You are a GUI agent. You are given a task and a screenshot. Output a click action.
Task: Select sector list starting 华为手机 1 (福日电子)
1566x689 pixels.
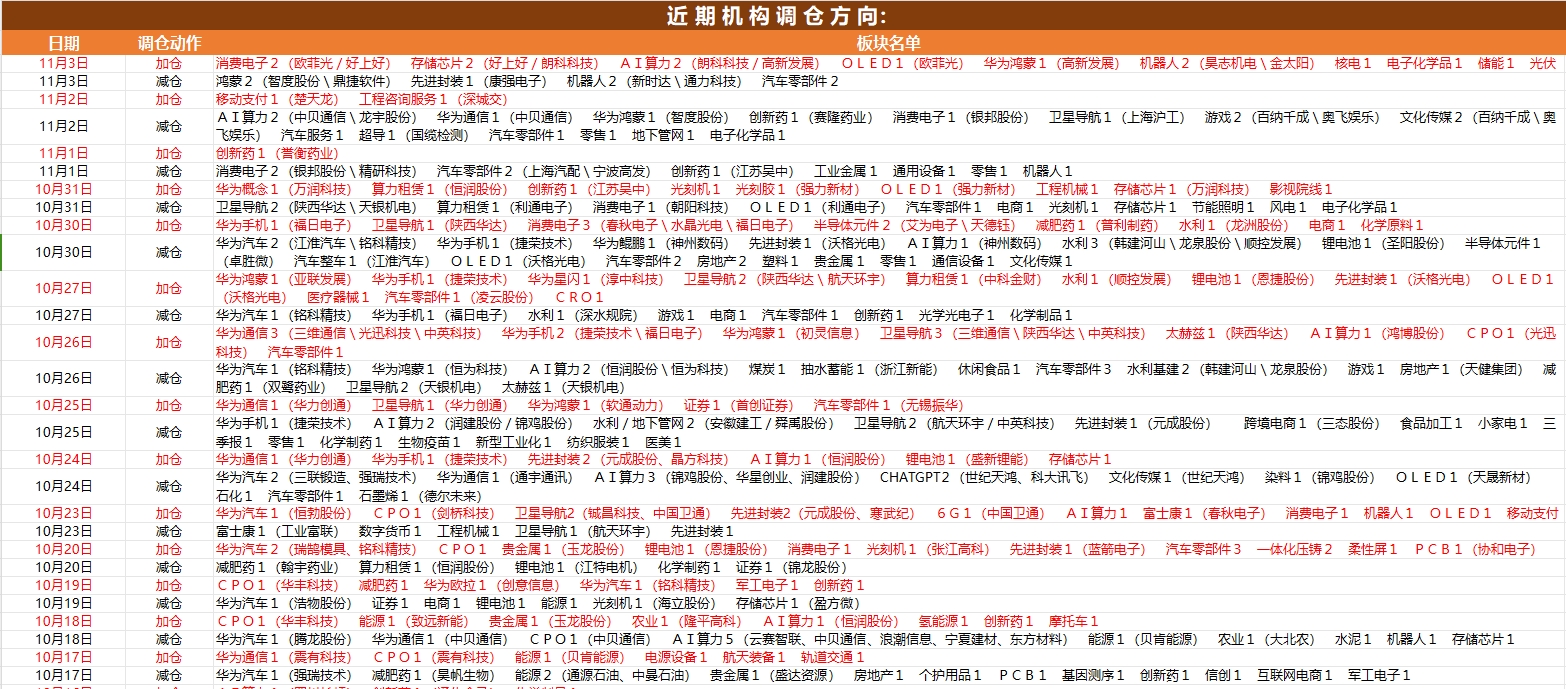pos(819,225)
